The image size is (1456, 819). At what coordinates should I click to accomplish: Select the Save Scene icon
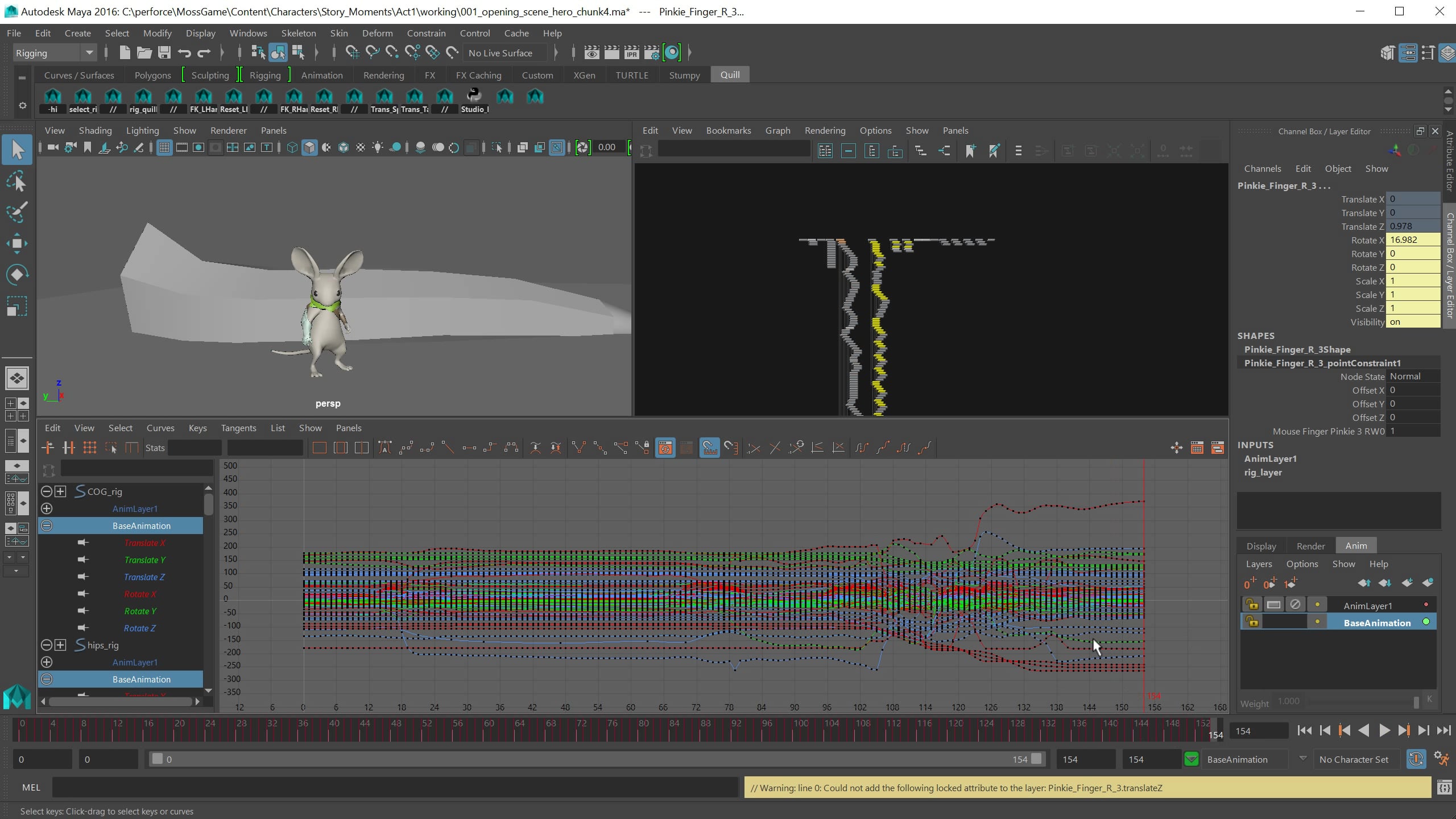pyautogui.click(x=165, y=53)
